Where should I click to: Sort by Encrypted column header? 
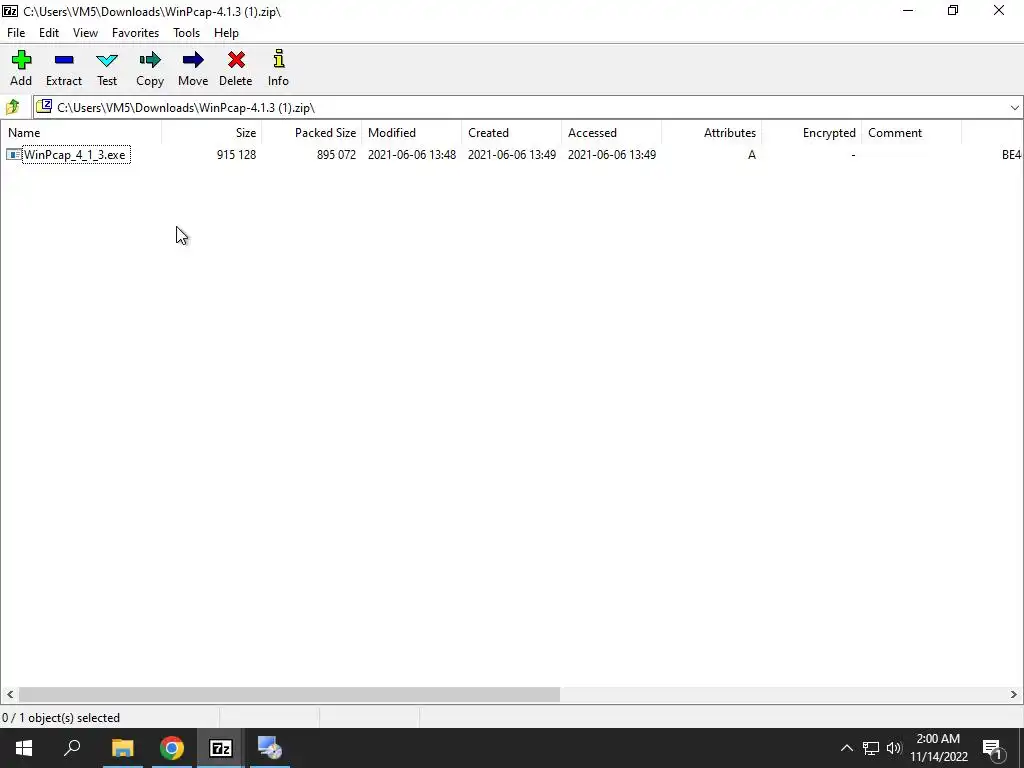click(x=811, y=133)
